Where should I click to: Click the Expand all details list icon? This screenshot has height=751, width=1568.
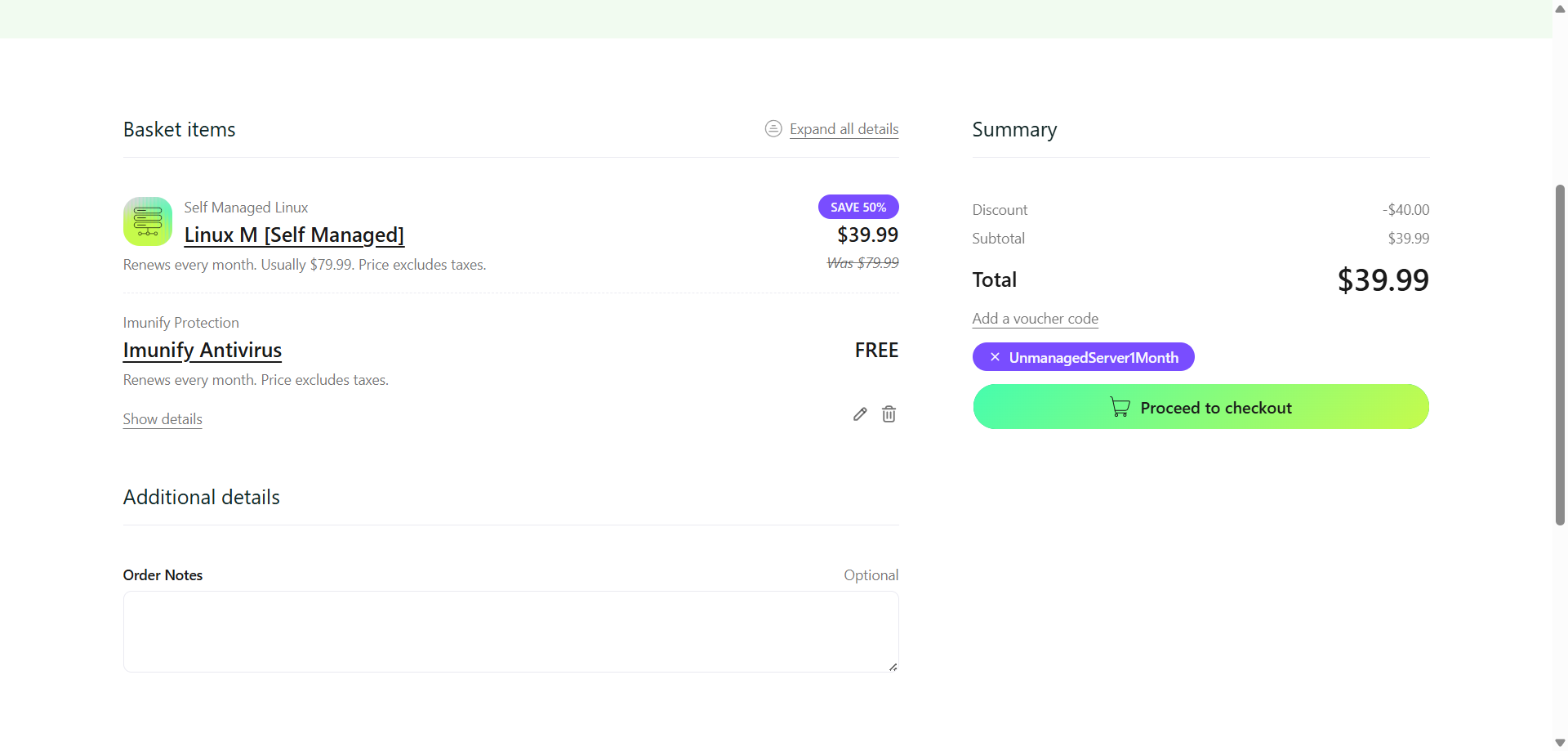click(x=773, y=128)
